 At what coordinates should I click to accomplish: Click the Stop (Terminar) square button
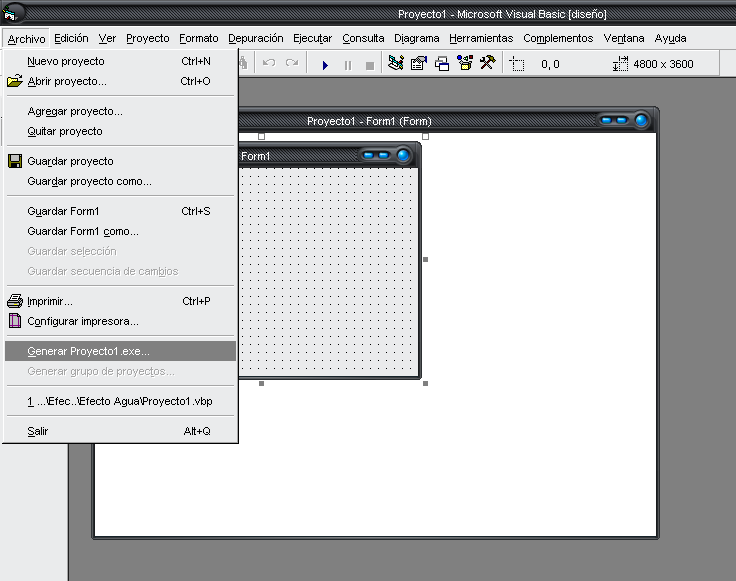point(370,66)
